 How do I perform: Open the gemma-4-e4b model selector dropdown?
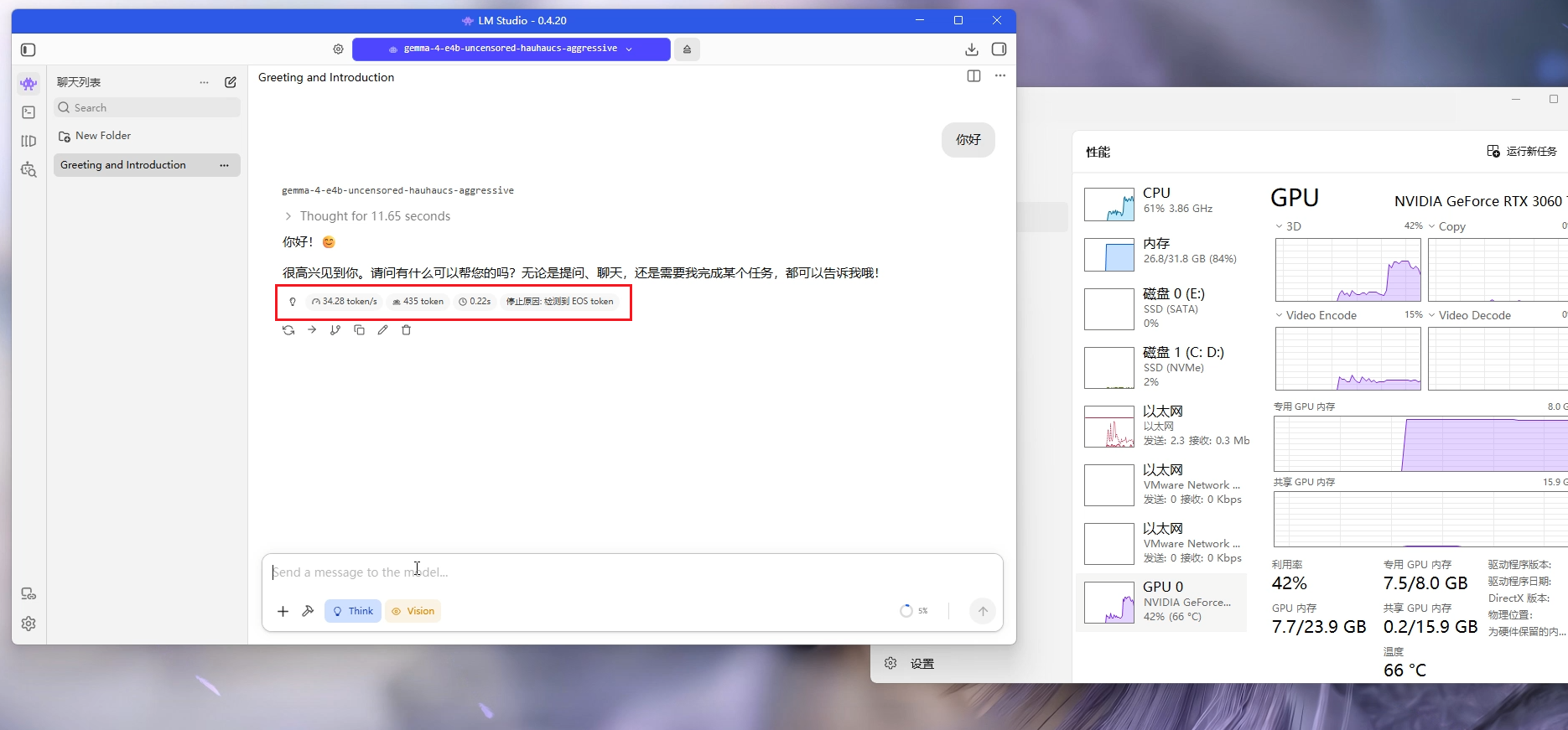pos(511,49)
